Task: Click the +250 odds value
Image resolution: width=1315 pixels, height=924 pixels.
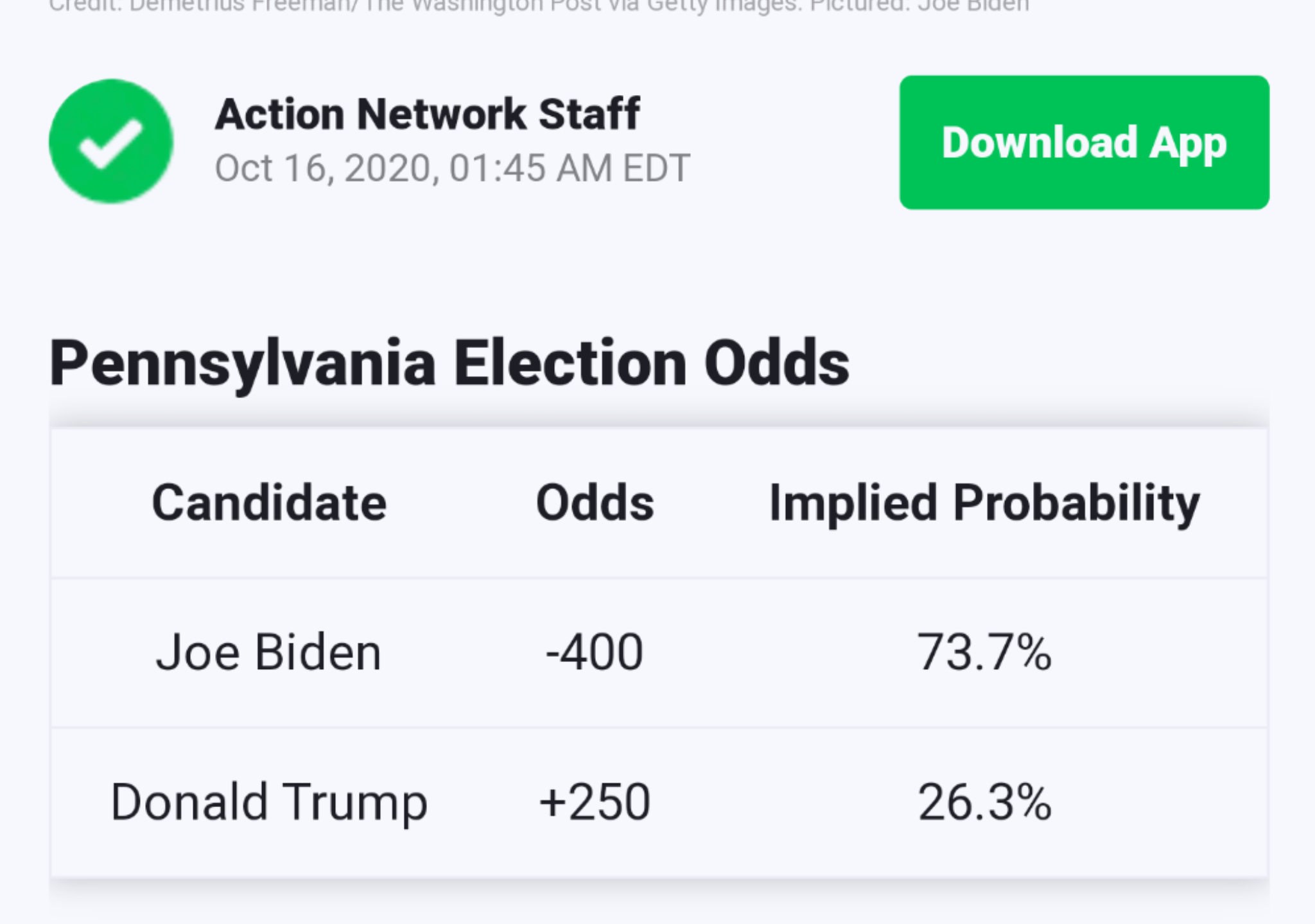Action: (595, 803)
